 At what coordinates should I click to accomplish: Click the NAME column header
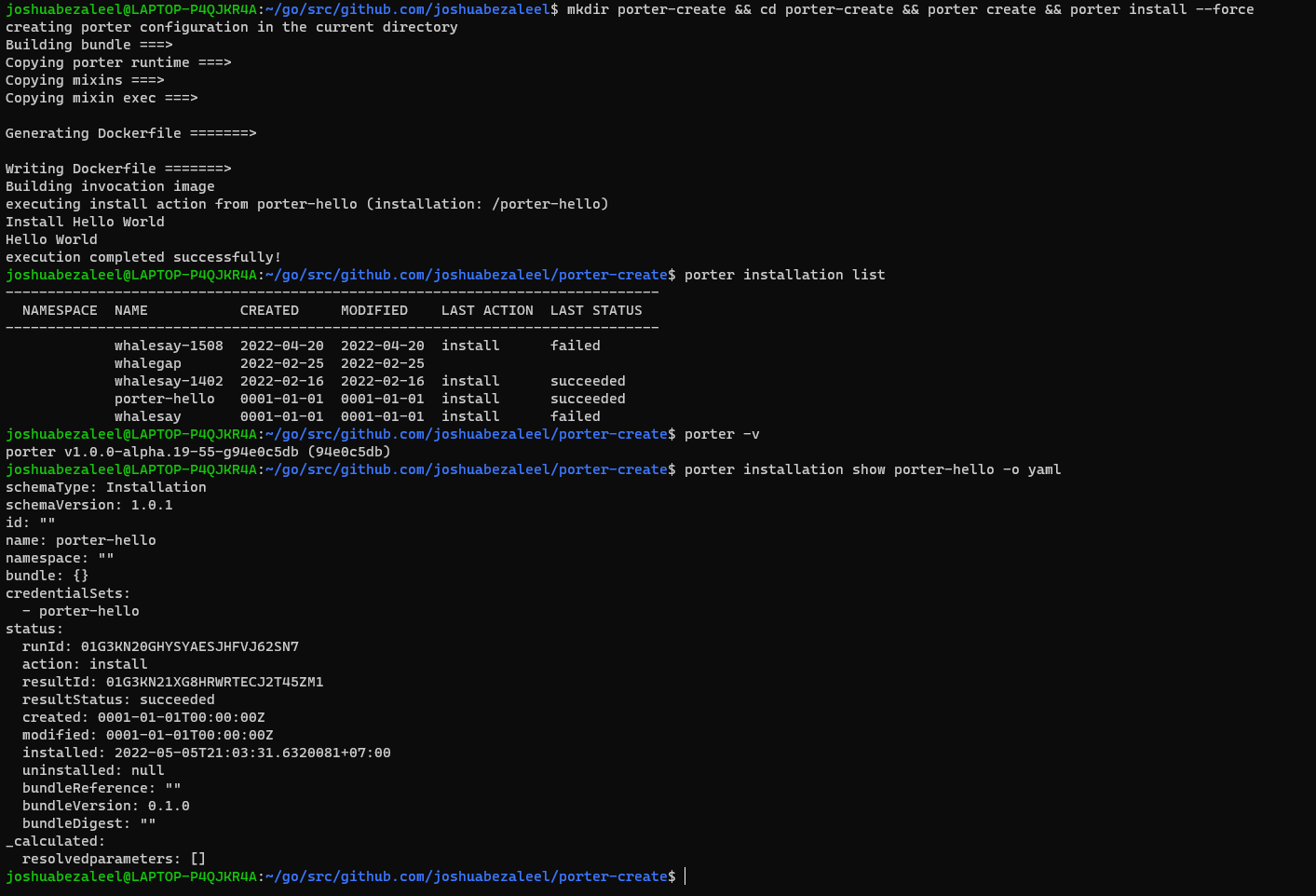pos(130,310)
